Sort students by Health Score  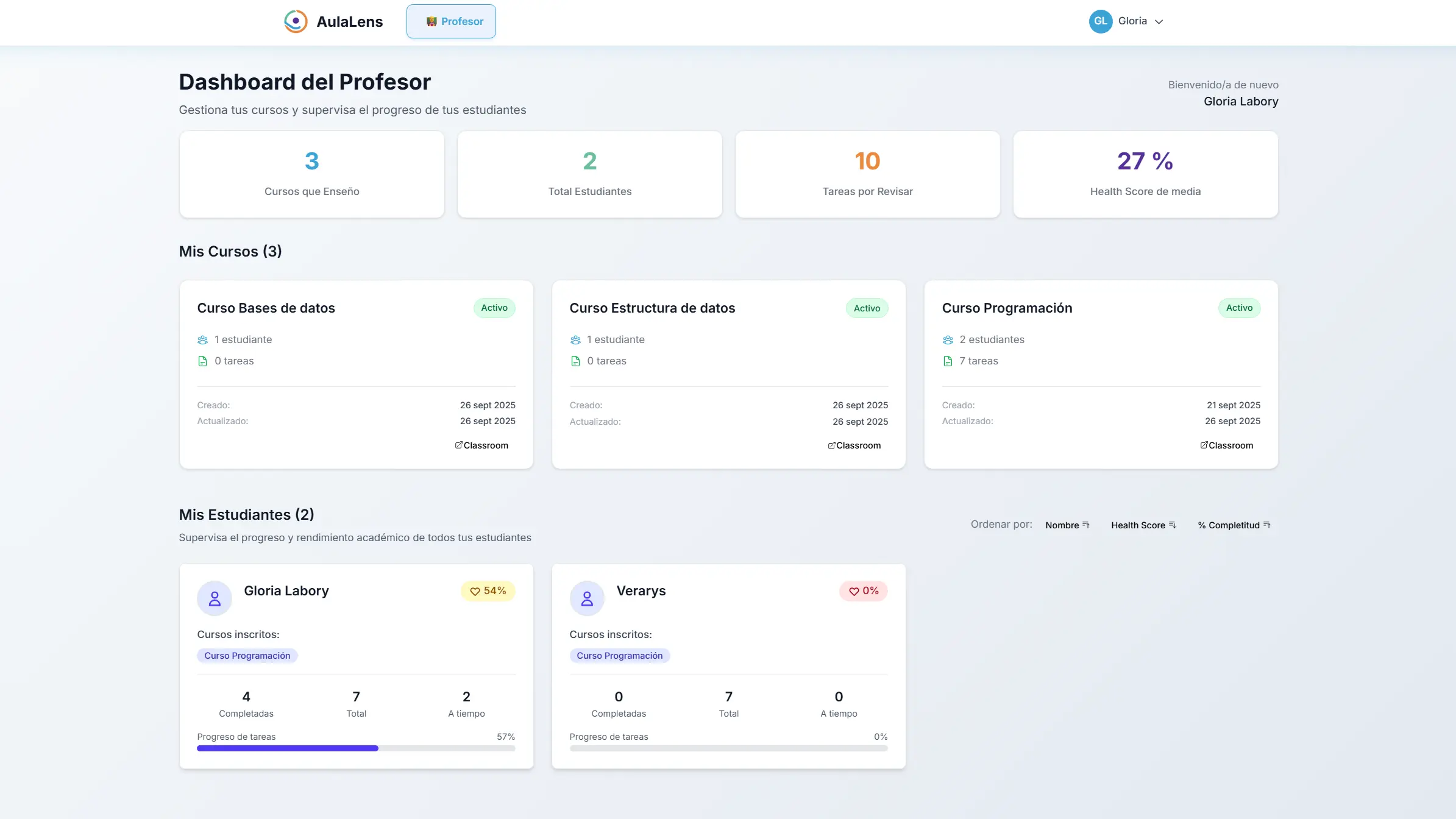1143,525
